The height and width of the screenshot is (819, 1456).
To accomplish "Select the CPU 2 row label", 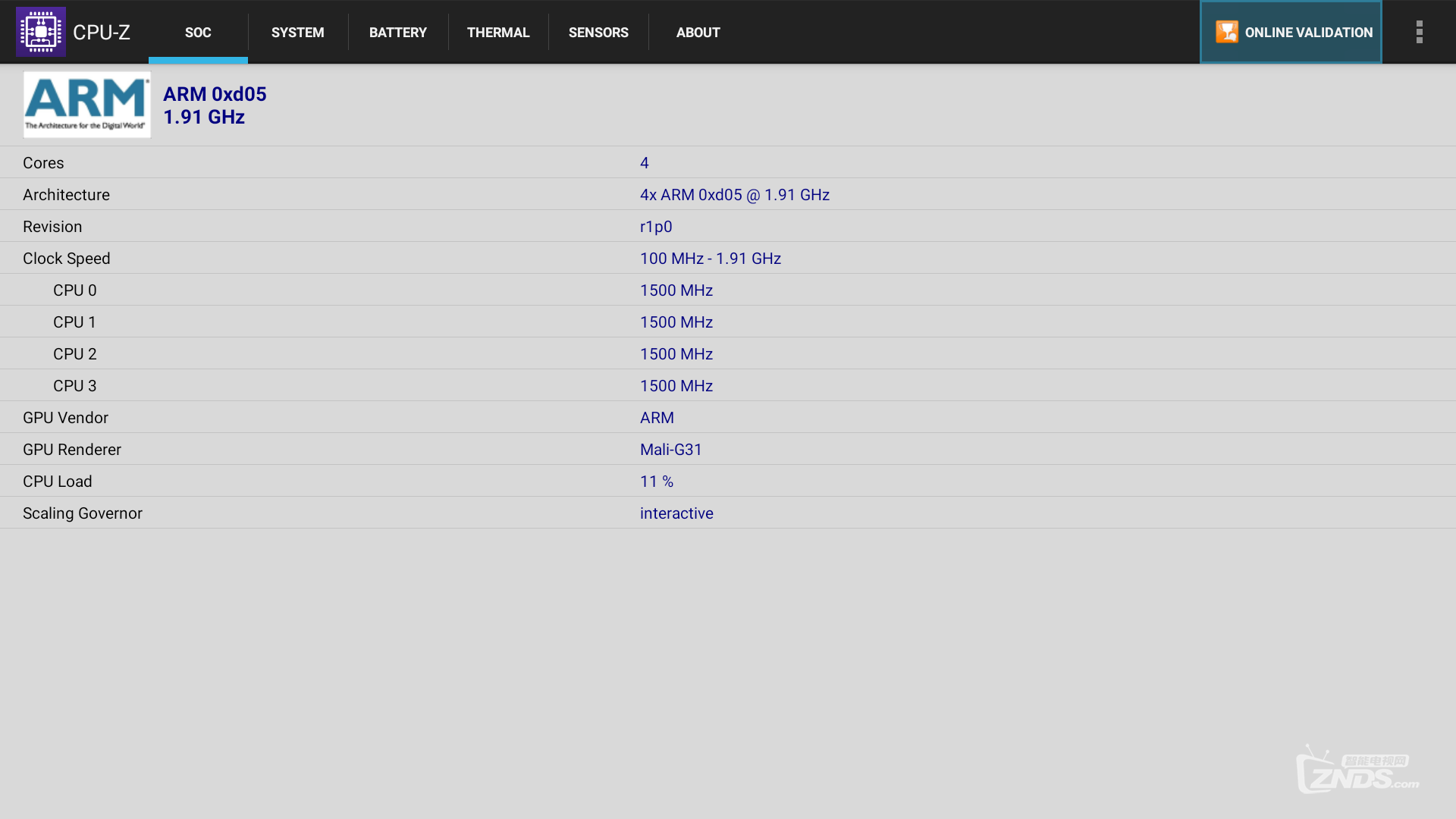I will pyautogui.click(x=75, y=354).
